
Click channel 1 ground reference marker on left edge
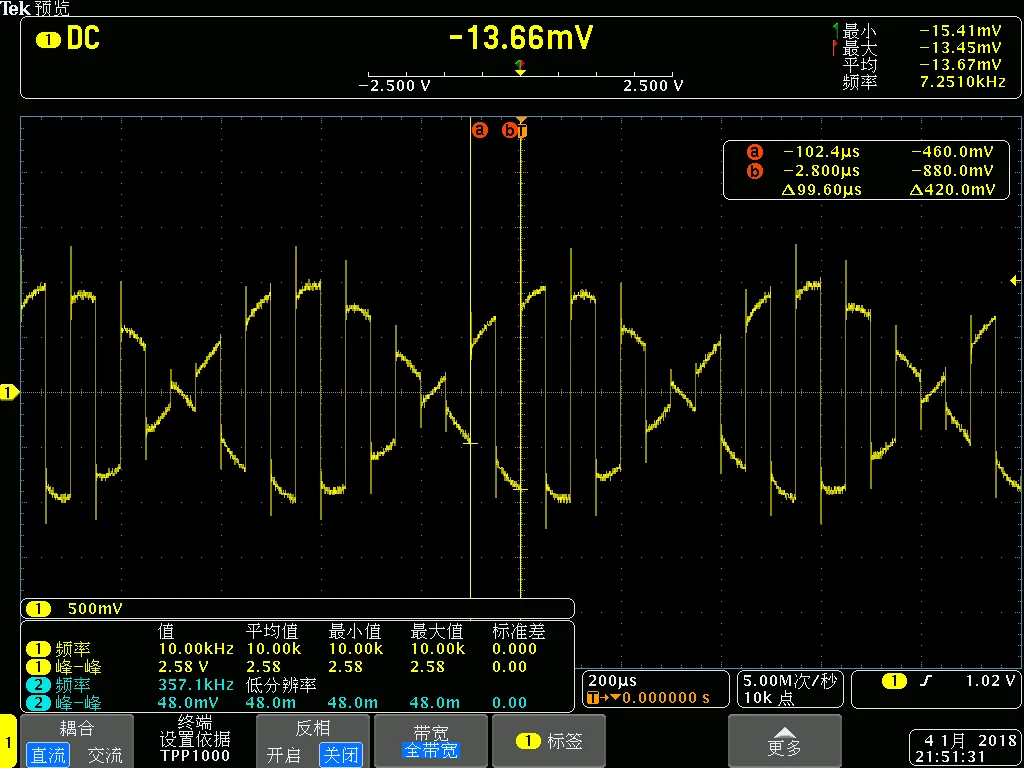(x=10, y=393)
